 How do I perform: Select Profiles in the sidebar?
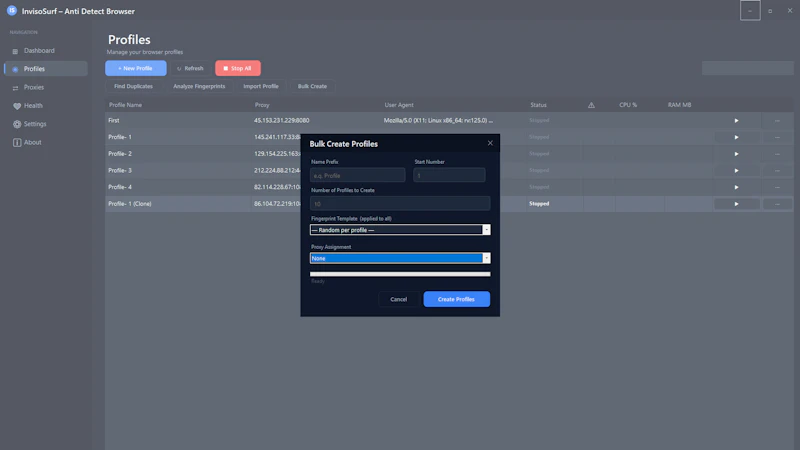45,69
